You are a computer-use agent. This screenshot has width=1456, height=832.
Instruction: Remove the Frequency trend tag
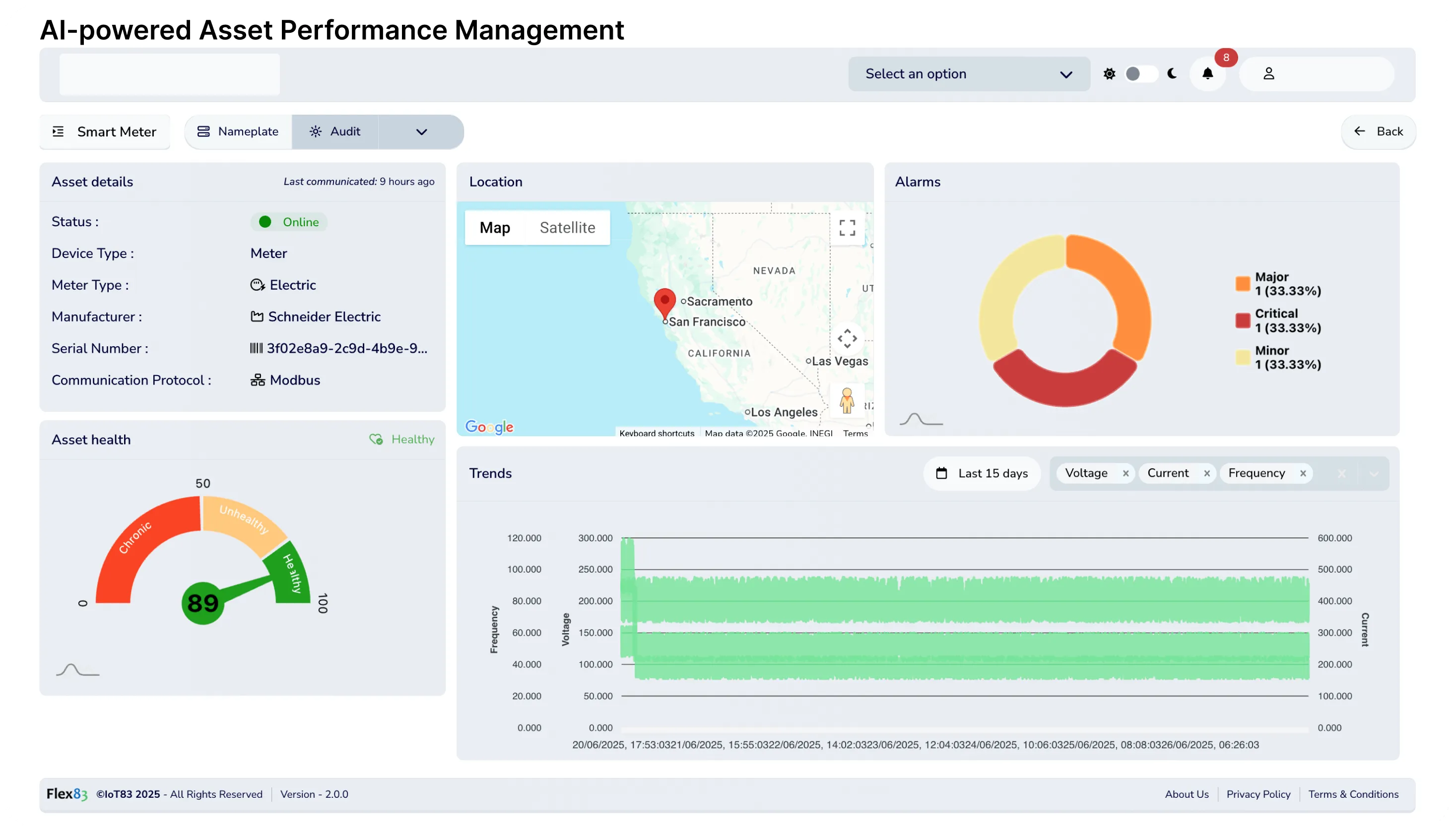point(1303,473)
